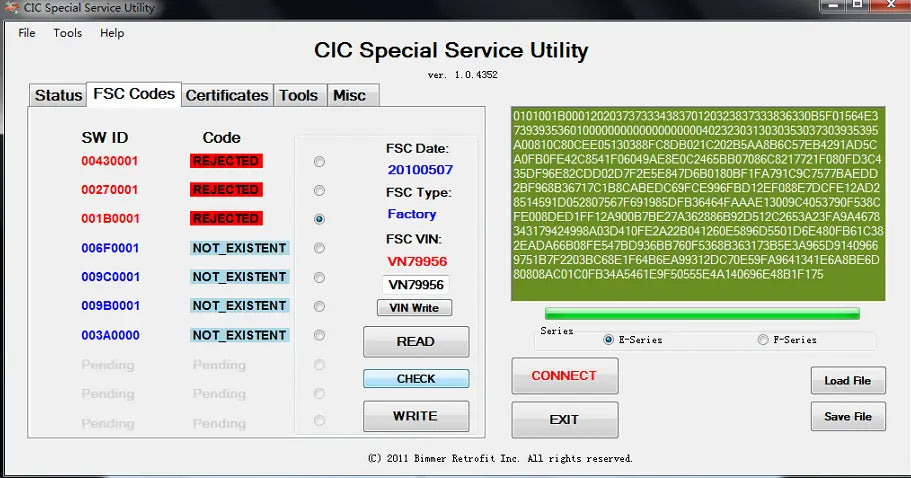Image resolution: width=911 pixels, height=478 pixels.
Task: Click the application icon in the title bar
Action: coord(10,8)
